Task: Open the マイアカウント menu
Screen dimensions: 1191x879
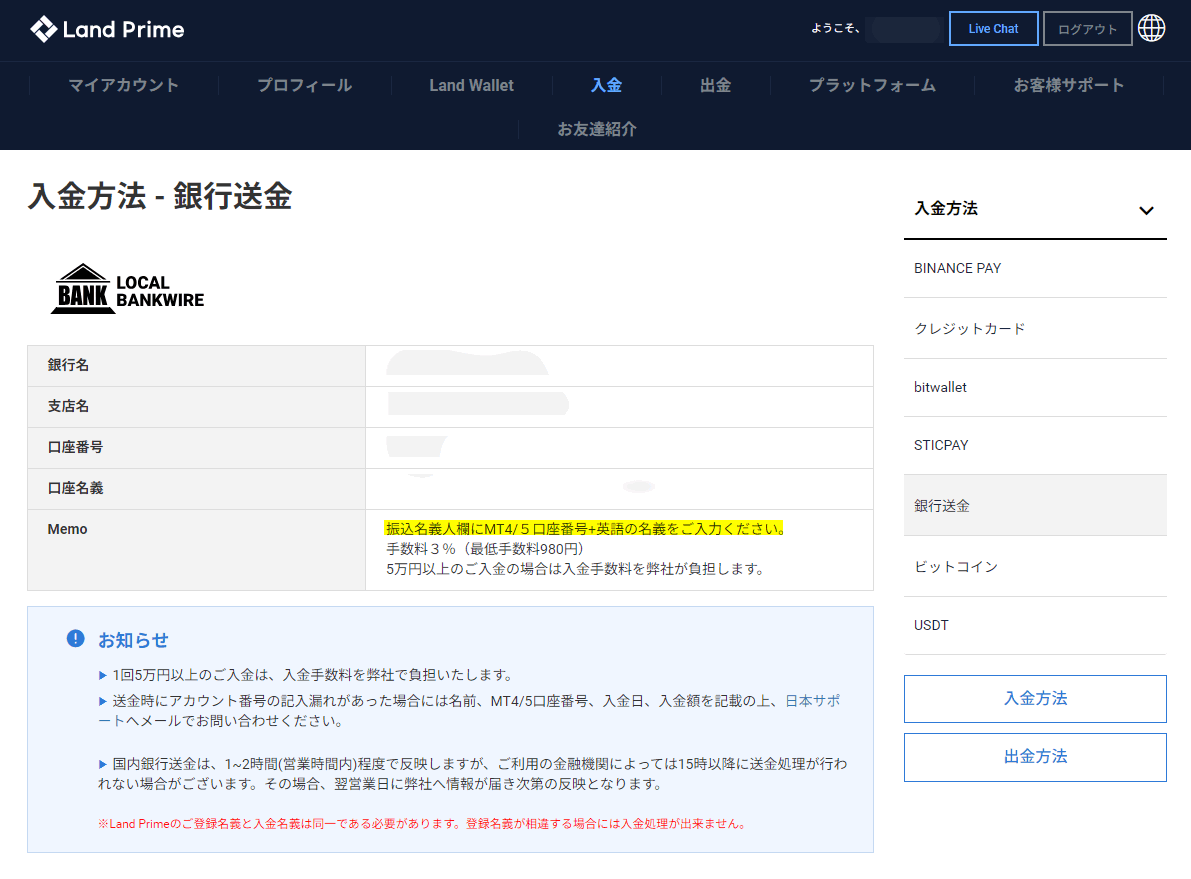Action: (124, 85)
